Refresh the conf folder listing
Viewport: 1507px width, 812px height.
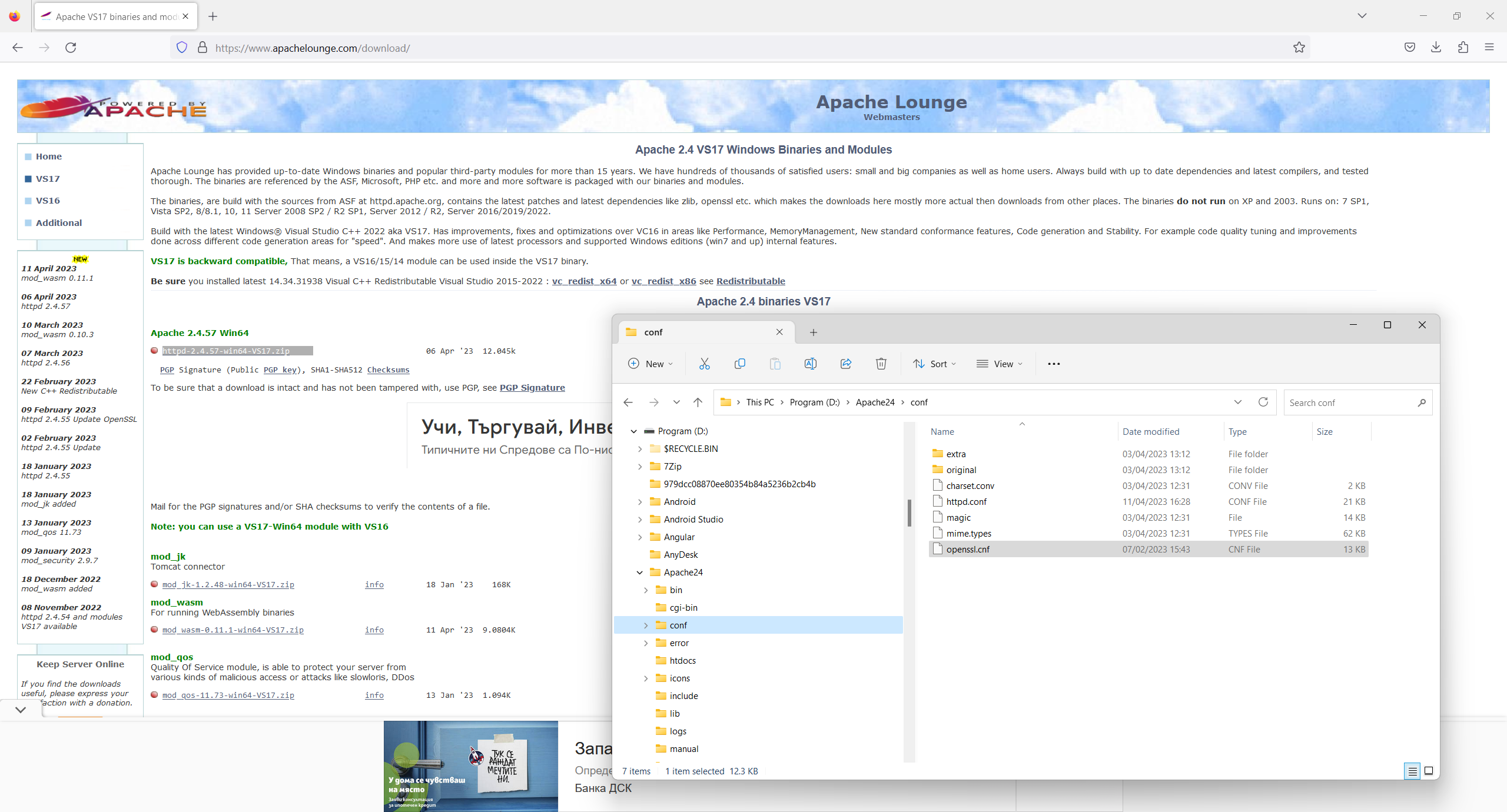tap(1263, 402)
